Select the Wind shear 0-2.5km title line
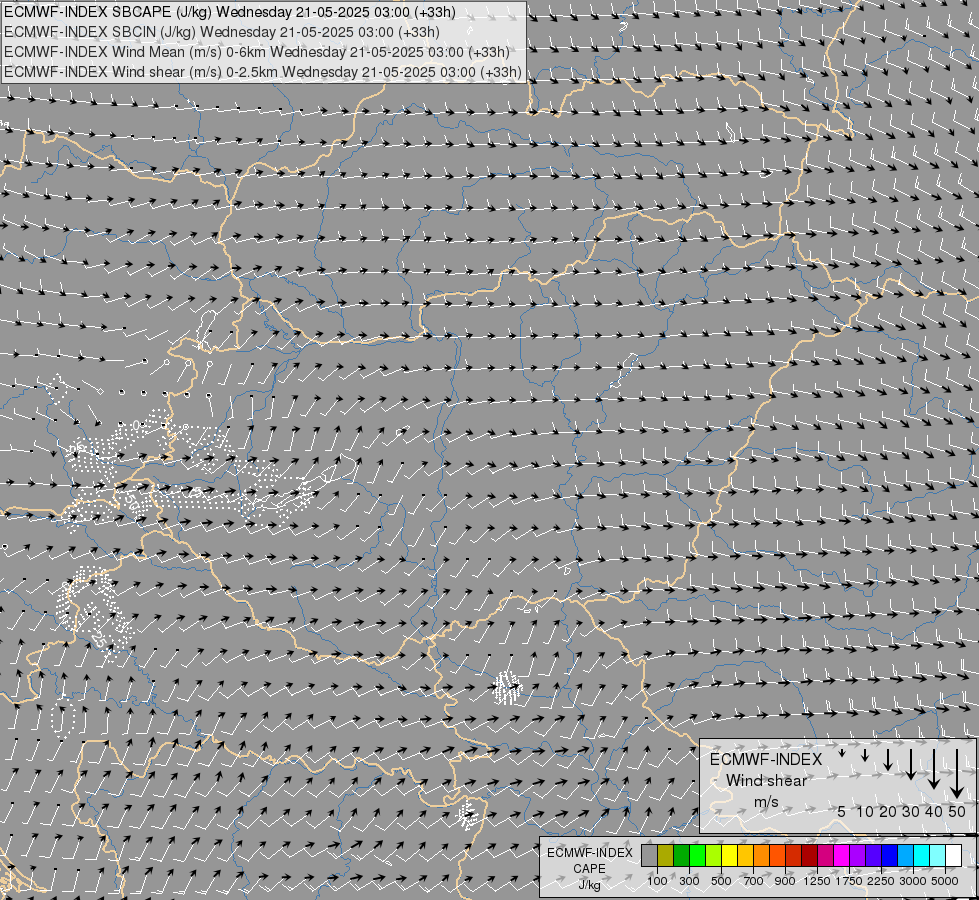Viewport: 979px width, 900px height. pos(263,72)
